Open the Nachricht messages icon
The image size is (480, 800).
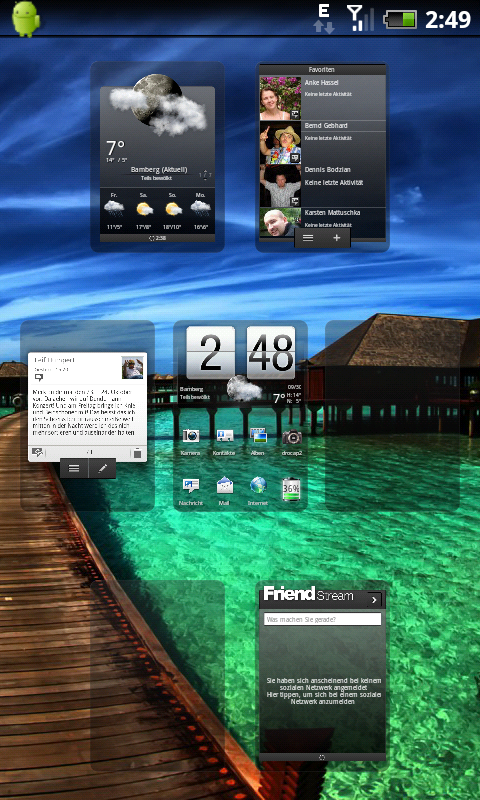pos(191,486)
